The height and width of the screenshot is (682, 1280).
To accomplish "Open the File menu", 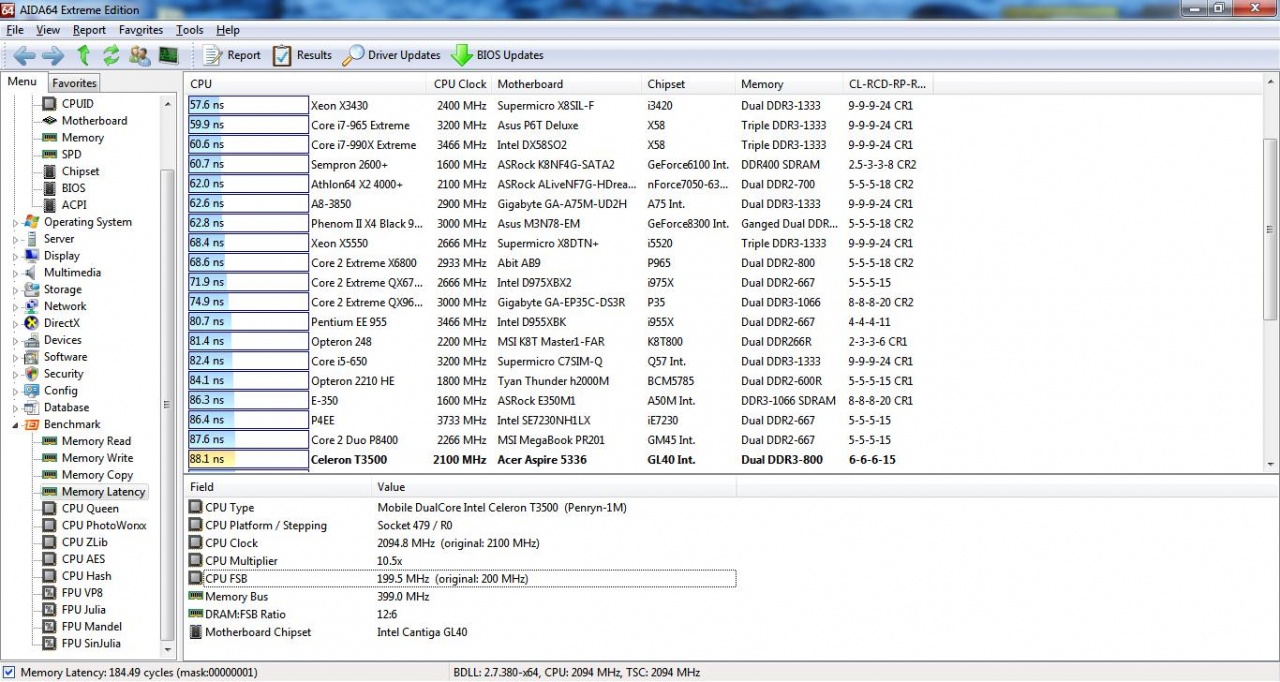I will (x=15, y=30).
